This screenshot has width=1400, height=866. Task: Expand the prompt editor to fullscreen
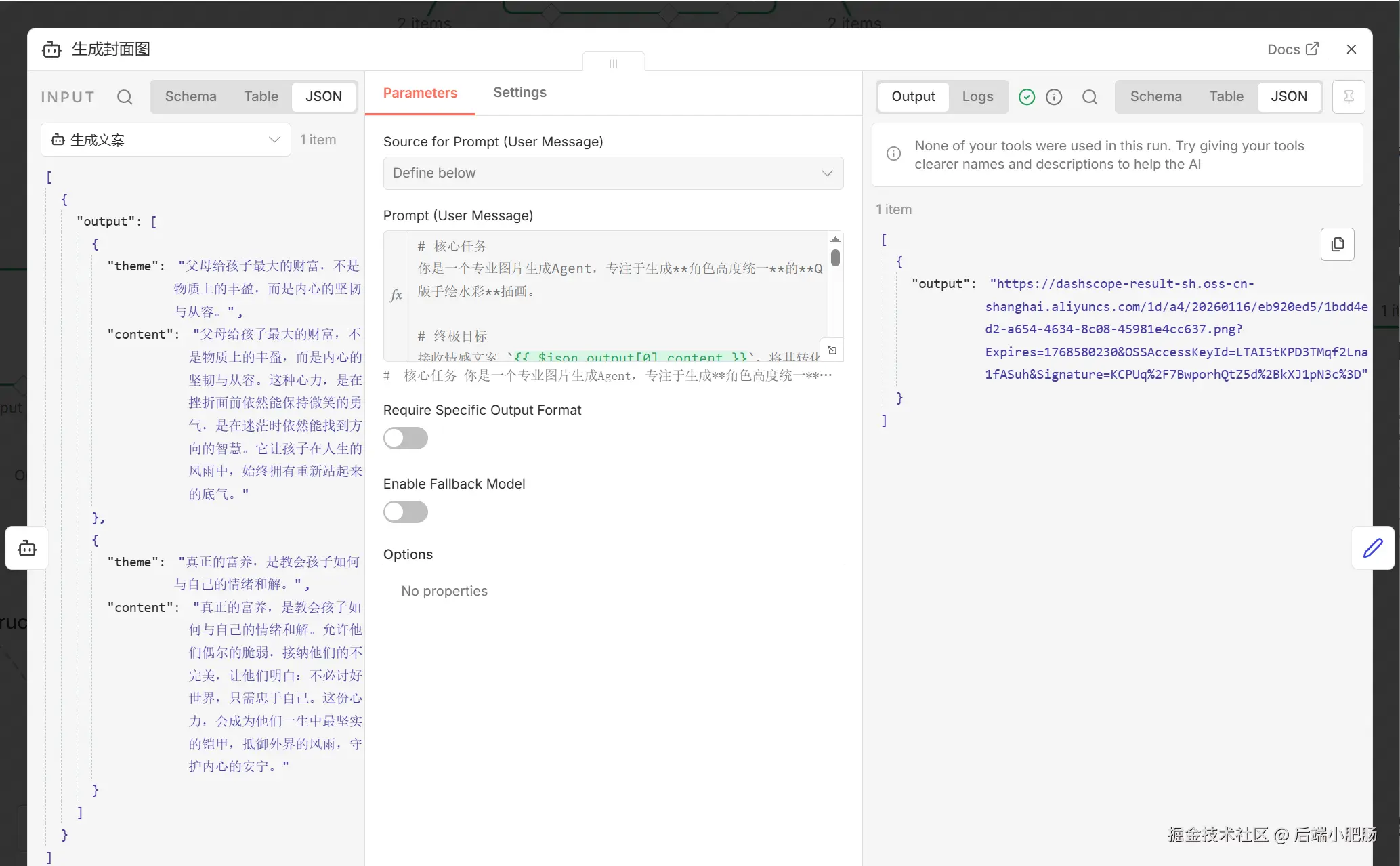pos(832,350)
